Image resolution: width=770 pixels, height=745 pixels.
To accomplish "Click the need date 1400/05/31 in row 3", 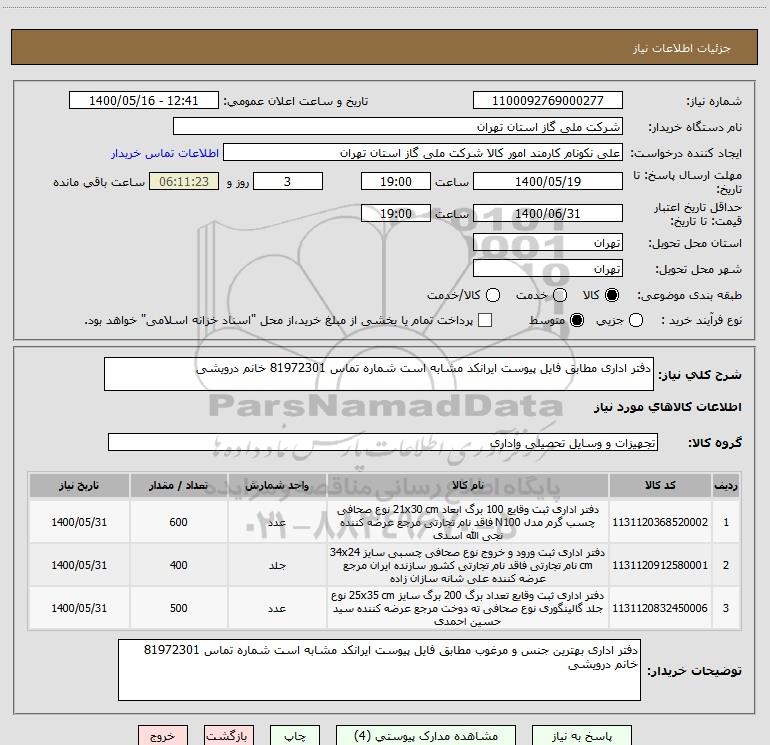I will pyautogui.click(x=79, y=608).
